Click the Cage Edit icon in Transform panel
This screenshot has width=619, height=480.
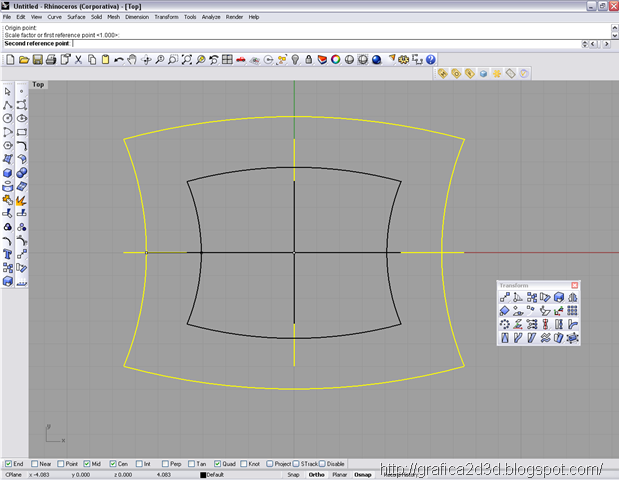click(x=572, y=338)
